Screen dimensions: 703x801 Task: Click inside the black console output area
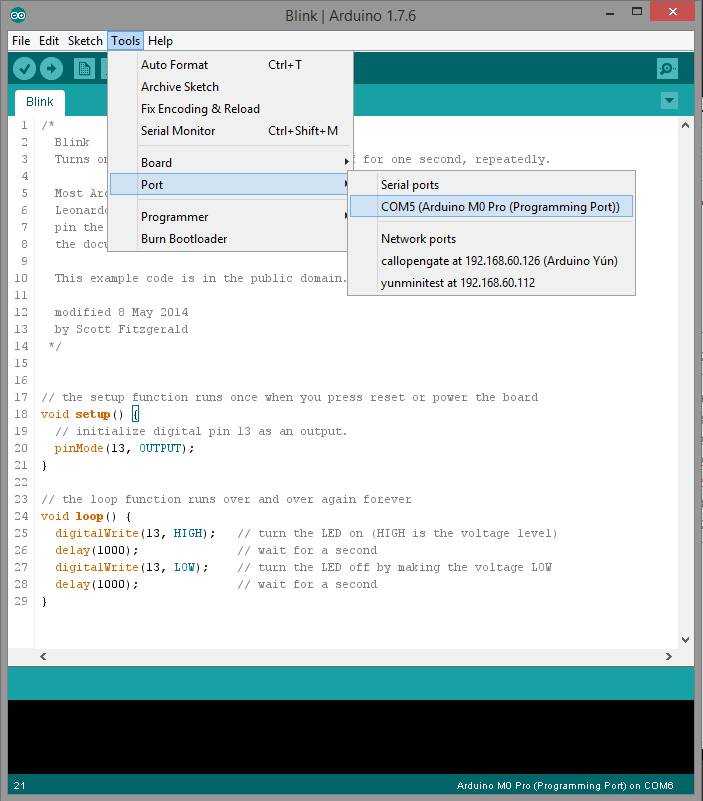[x=350, y=736]
